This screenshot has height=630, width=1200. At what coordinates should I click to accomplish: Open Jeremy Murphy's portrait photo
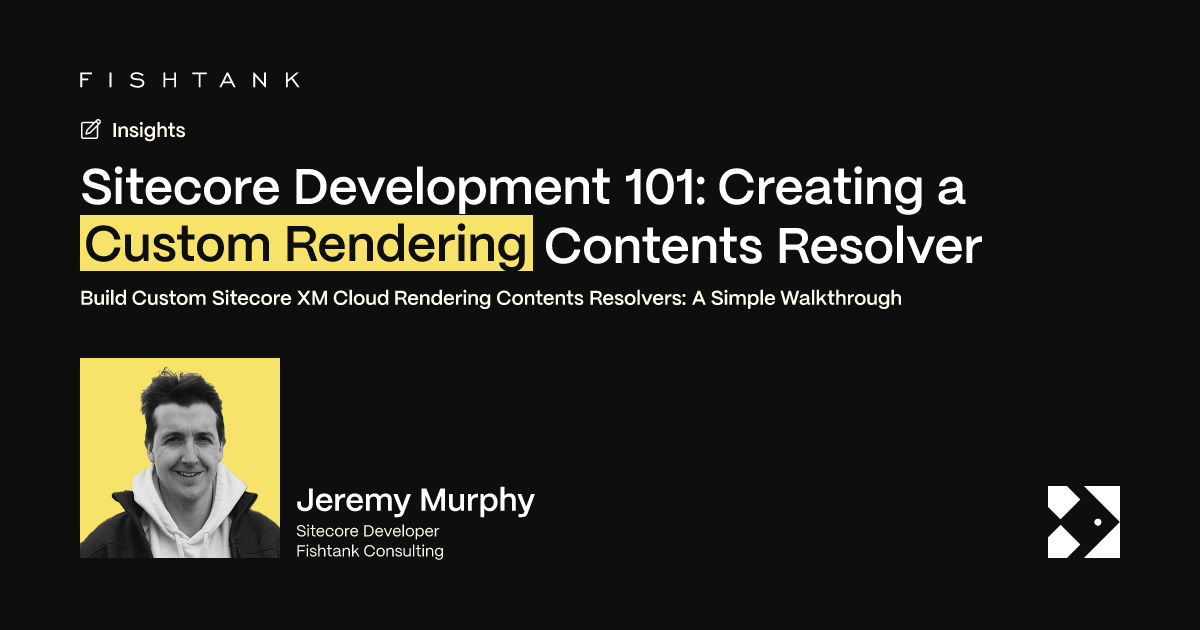pyautogui.click(x=180, y=458)
